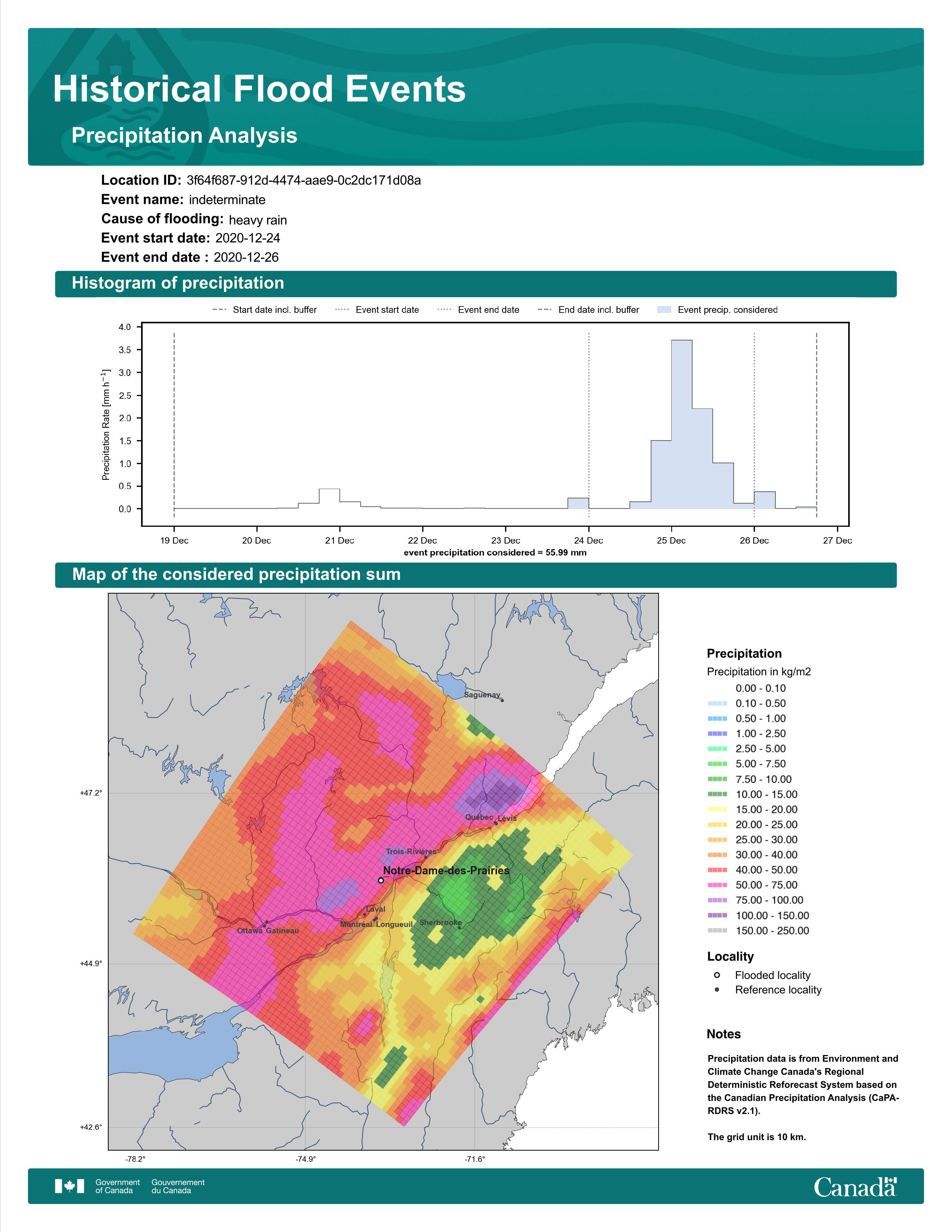Select the 2.50 - 5.00 precipitation swatch
The image size is (952, 1232).
pos(718,749)
